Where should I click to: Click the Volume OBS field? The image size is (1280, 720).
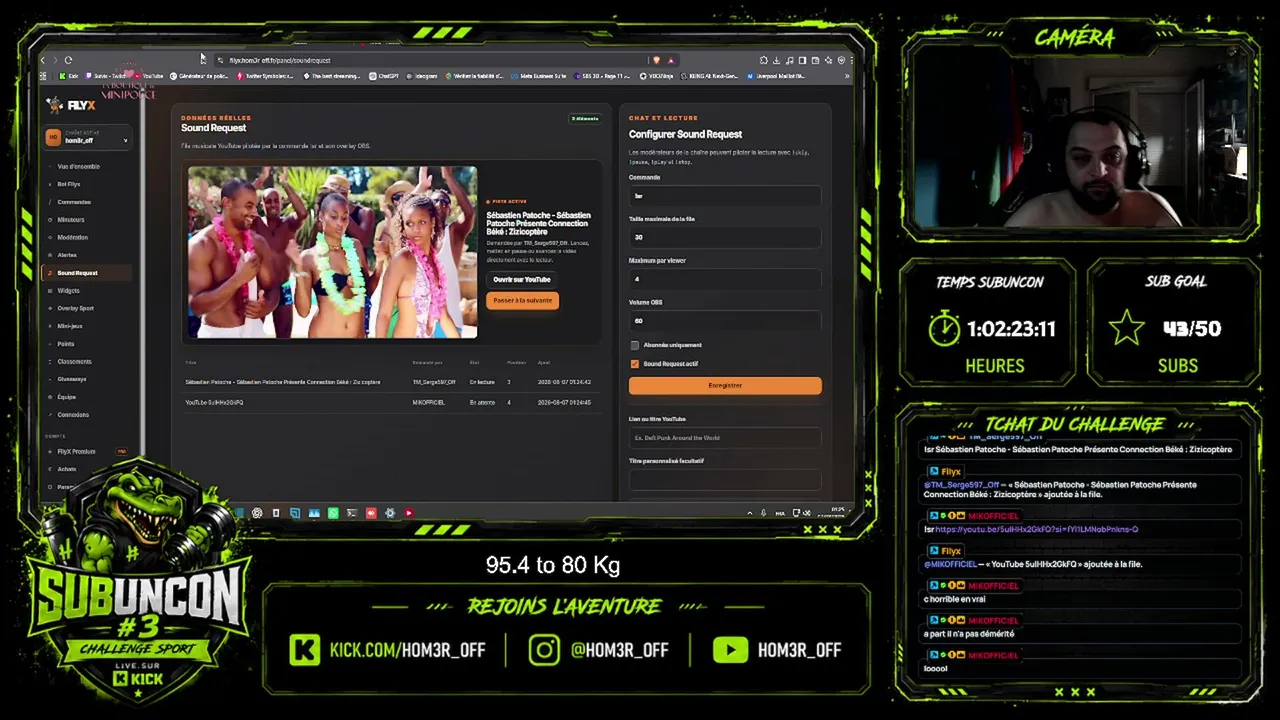(725, 321)
